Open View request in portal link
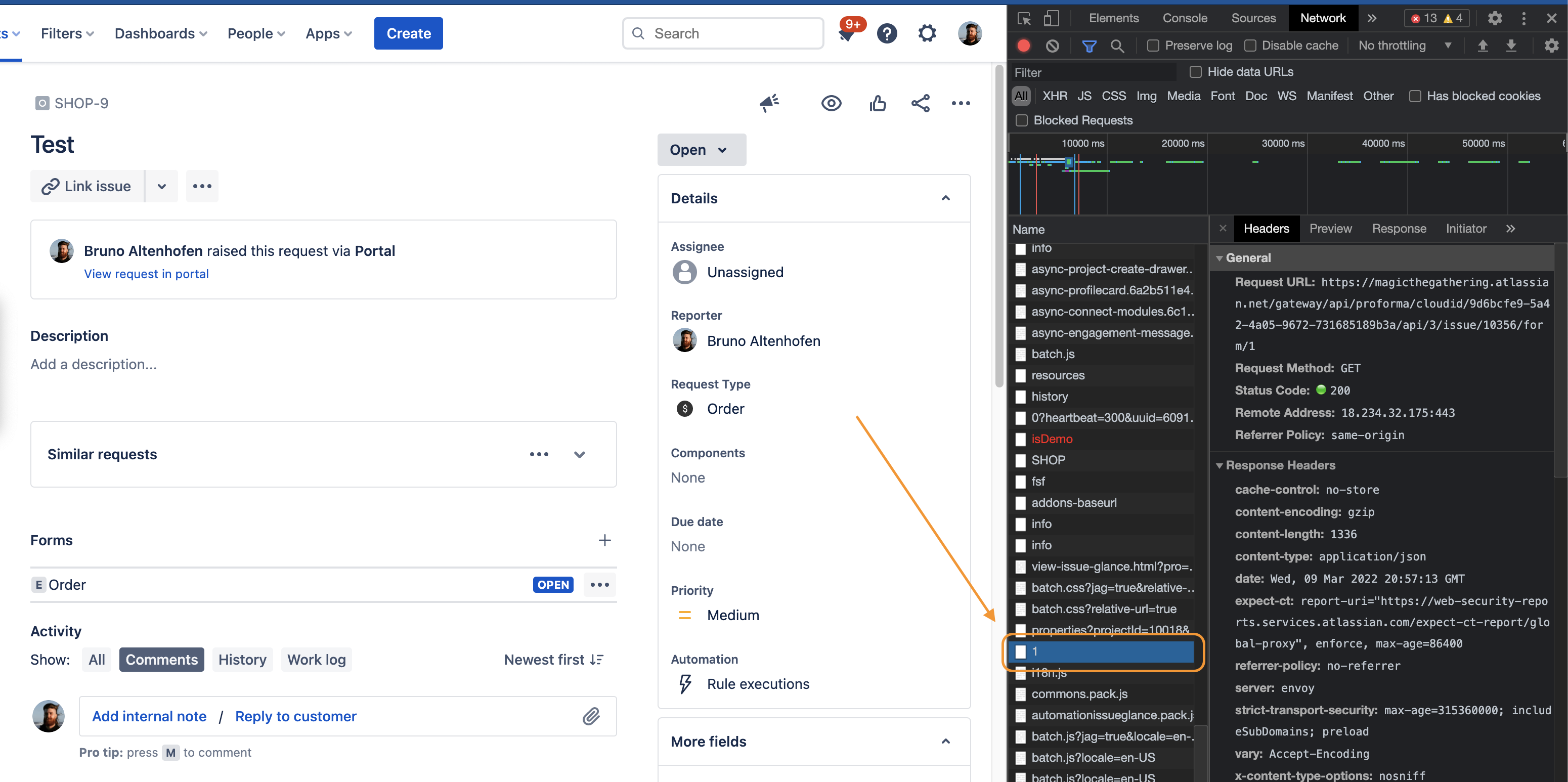Screen dimensions: 1568x782 pos(146,274)
